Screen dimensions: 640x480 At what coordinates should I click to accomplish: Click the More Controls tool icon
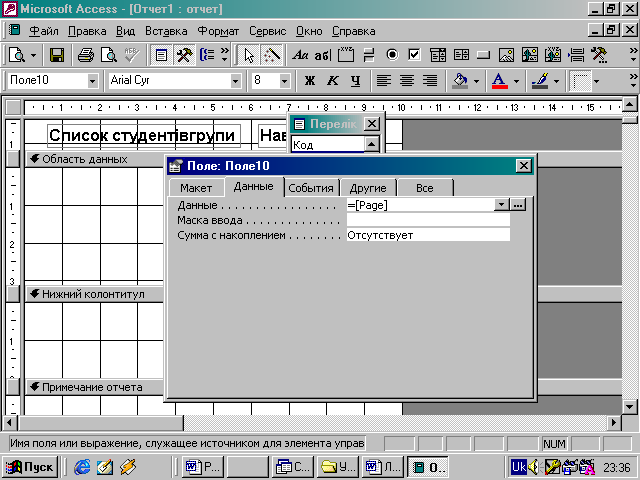599,55
